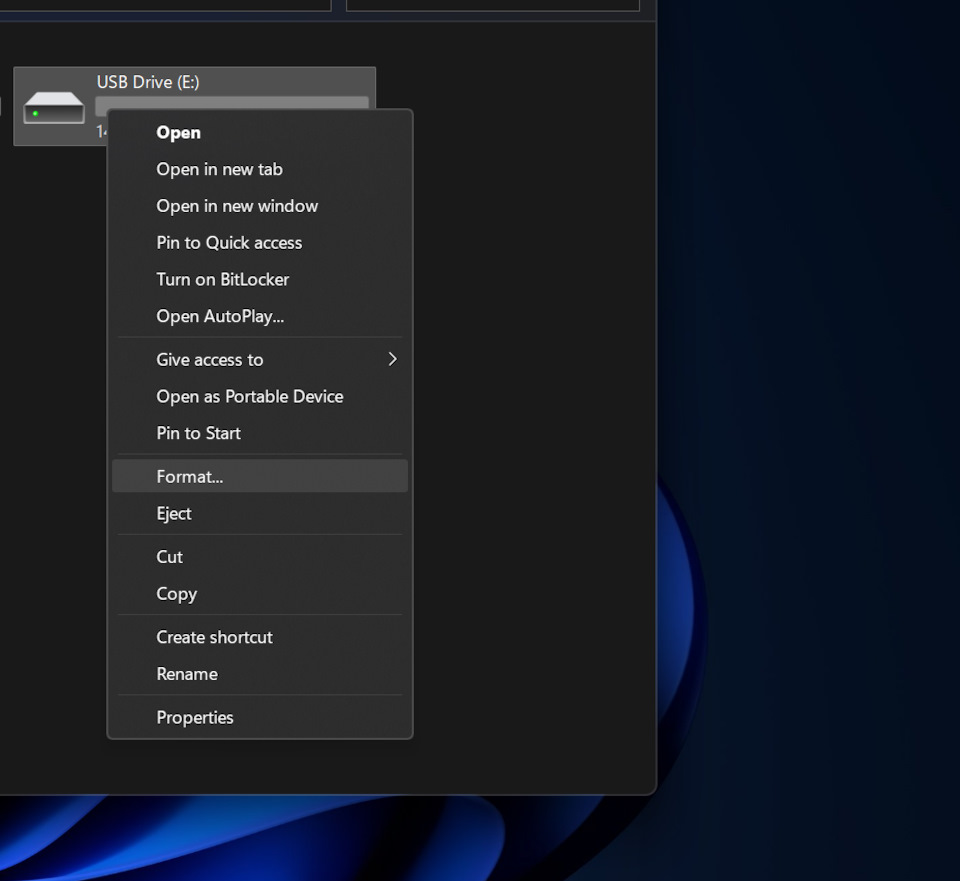This screenshot has width=960, height=881.
Task: Click Format... in the context menu
Action: pos(260,476)
